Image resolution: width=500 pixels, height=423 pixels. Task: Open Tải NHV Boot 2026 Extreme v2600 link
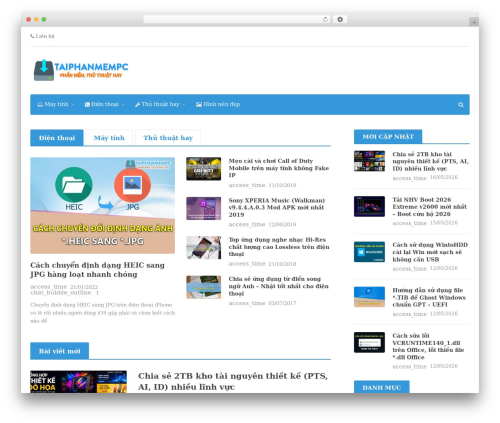429,207
